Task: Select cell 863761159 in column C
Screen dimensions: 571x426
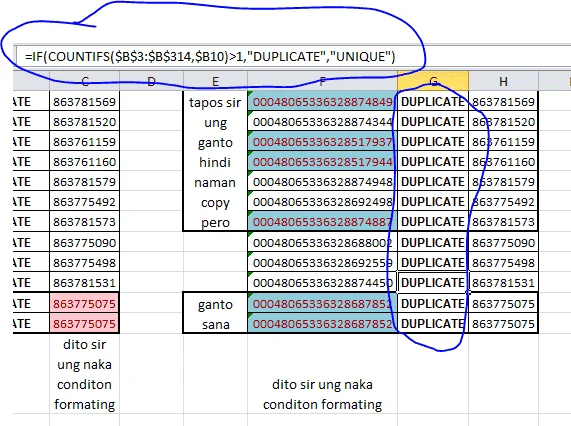Action: click(84, 141)
